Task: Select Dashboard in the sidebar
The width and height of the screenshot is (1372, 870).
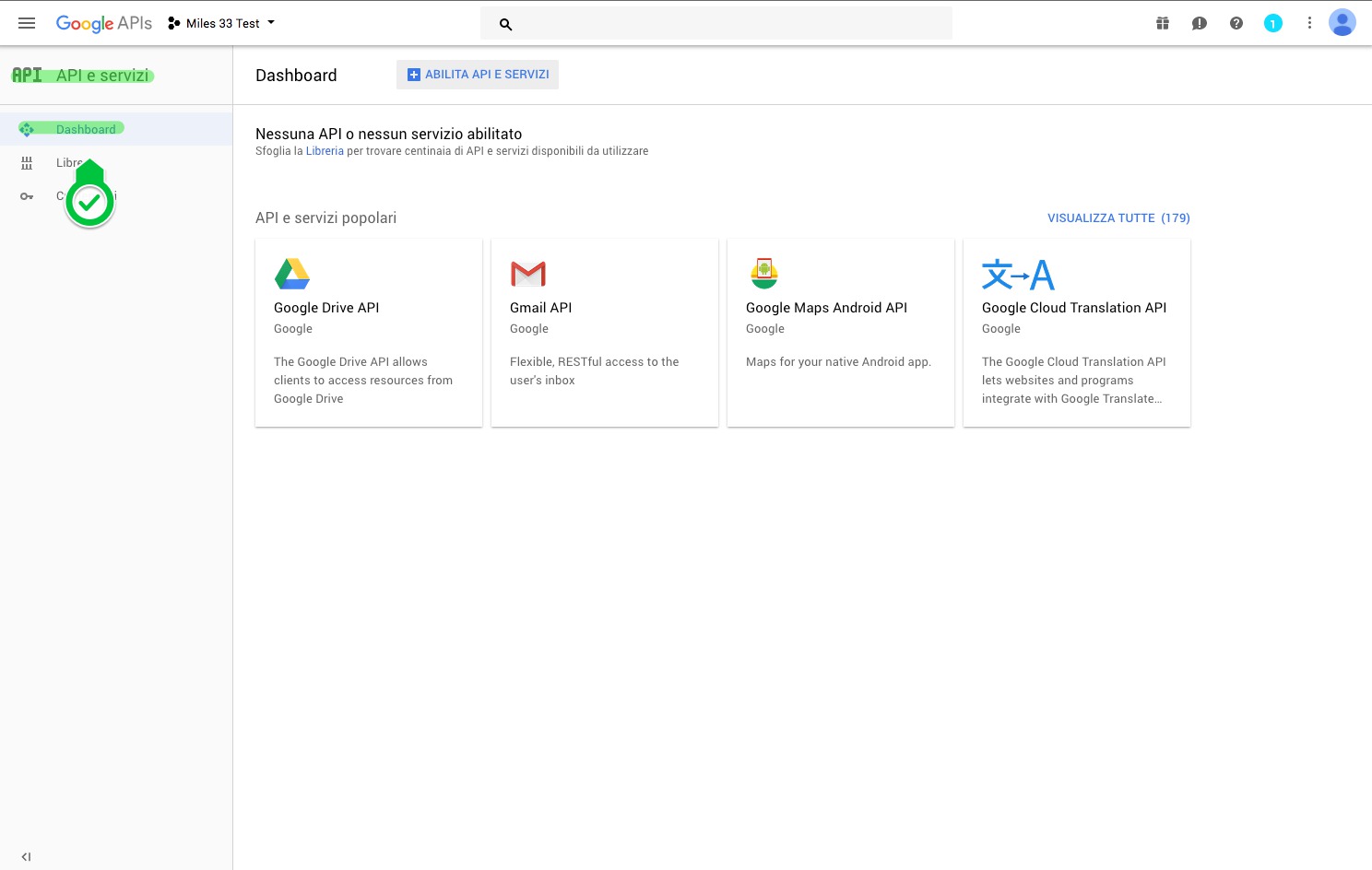Action: coord(86,129)
